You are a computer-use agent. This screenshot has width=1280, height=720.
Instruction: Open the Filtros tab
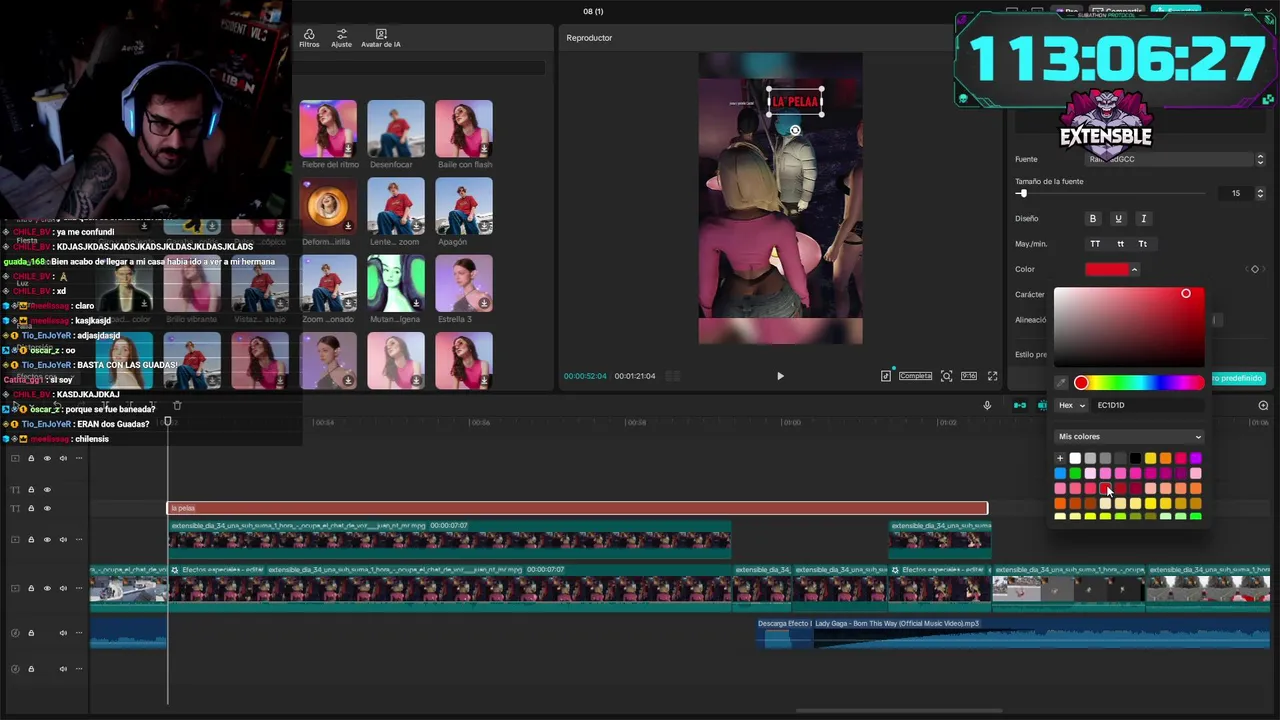pyautogui.click(x=309, y=38)
